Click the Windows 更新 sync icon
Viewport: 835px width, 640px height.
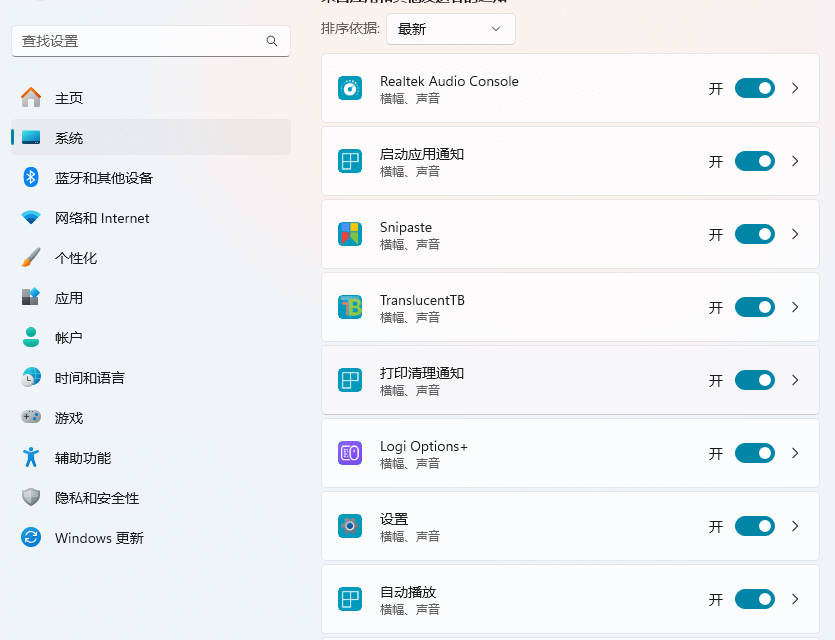(x=31, y=538)
